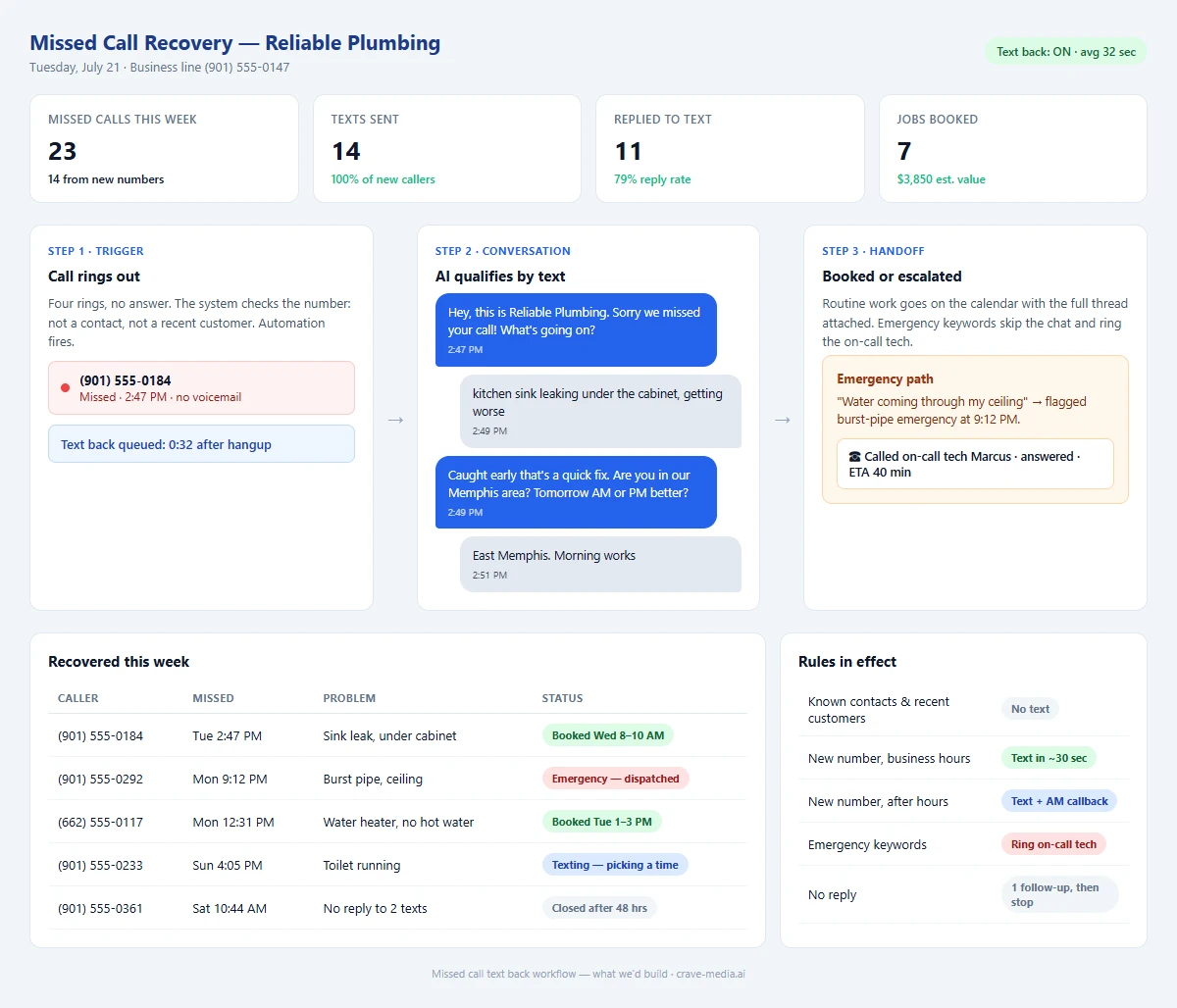Image resolution: width=1177 pixels, height=1008 pixels.
Task: Click the New number, business hours rule
Action: 889,758
